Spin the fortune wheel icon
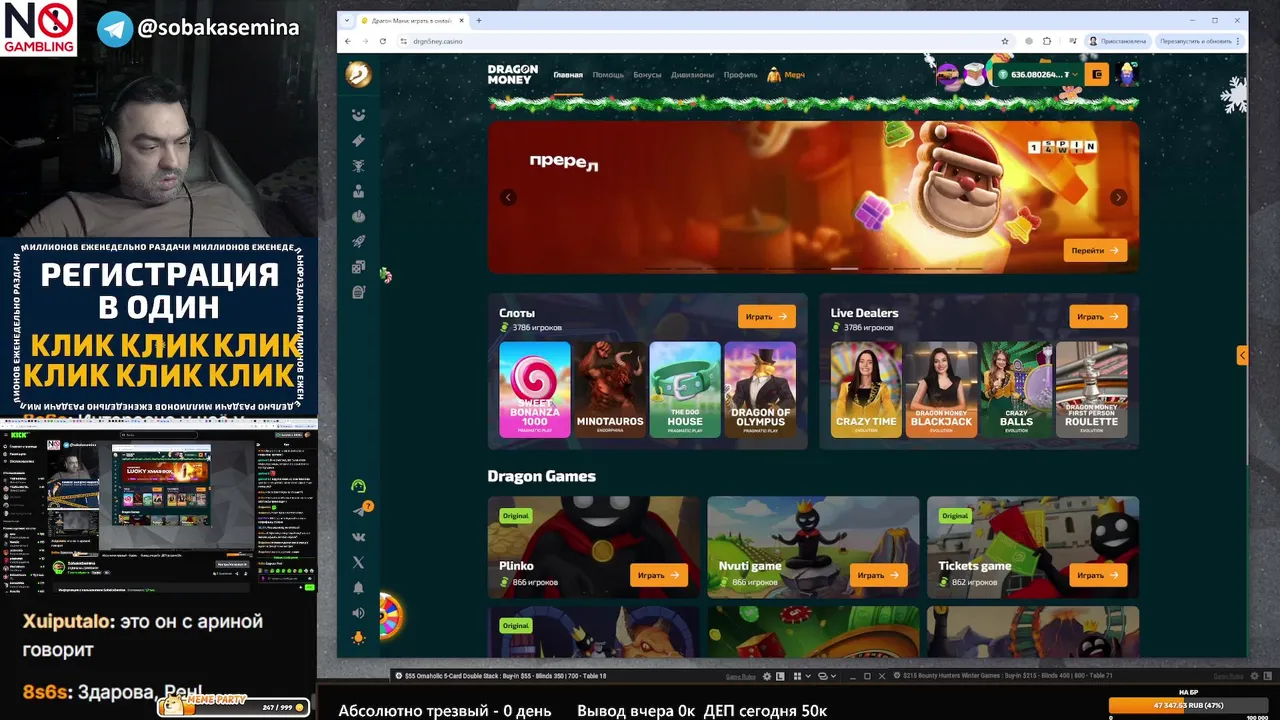The height and width of the screenshot is (720, 1280). [389, 618]
